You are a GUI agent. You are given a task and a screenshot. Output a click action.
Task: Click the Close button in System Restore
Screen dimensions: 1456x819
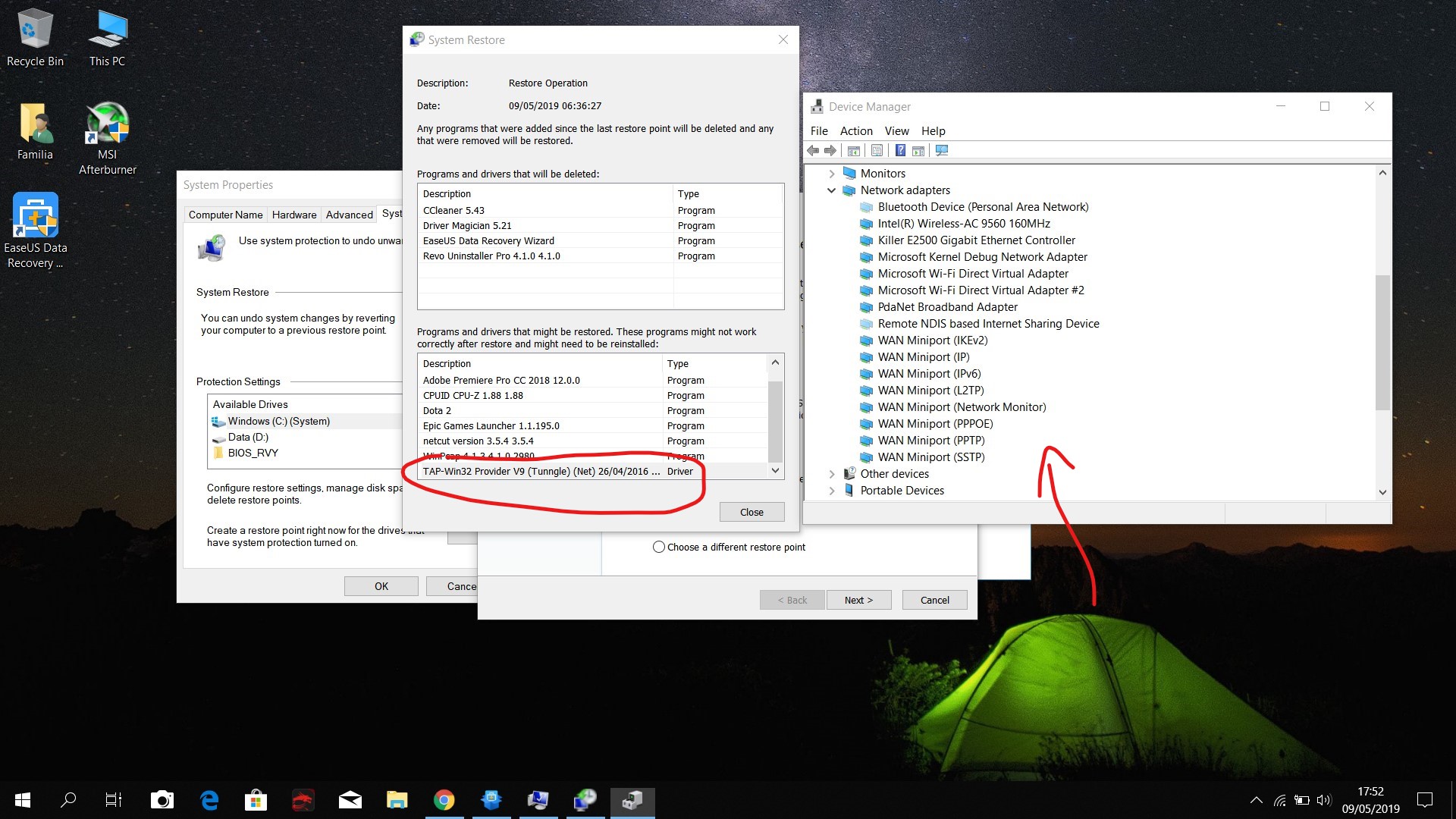(x=751, y=512)
